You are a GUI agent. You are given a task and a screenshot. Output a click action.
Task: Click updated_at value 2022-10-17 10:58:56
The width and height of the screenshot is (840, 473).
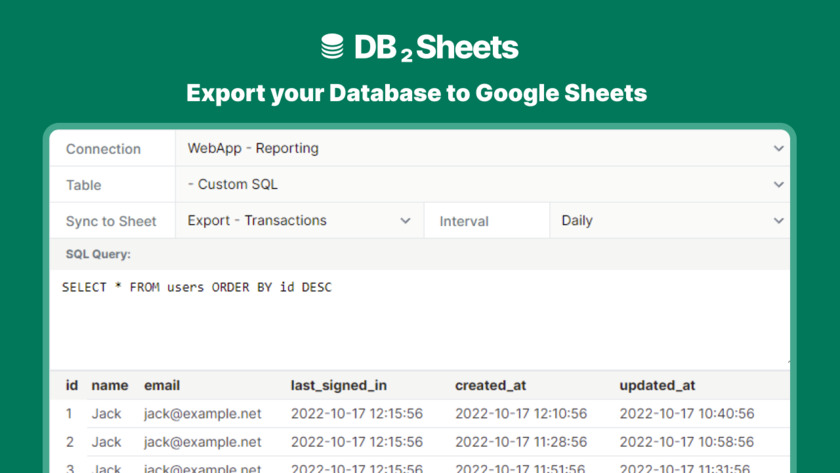687,442
